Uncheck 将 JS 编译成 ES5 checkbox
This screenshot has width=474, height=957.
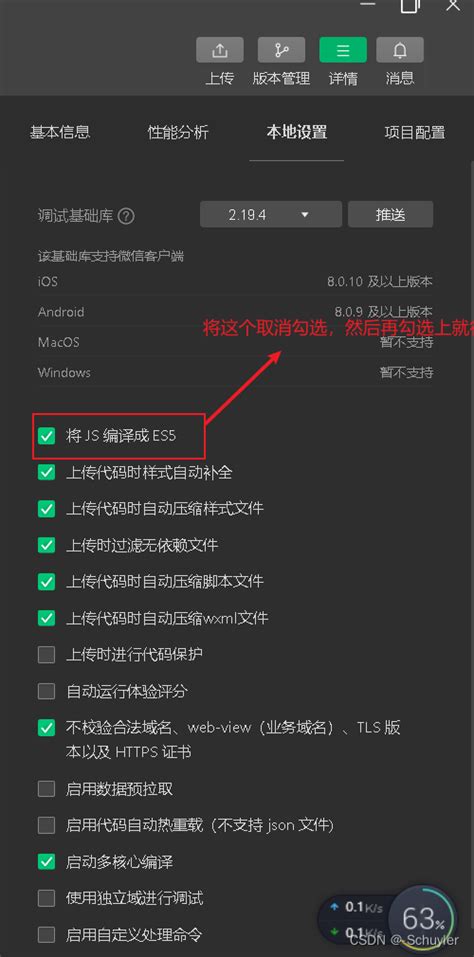point(46,436)
